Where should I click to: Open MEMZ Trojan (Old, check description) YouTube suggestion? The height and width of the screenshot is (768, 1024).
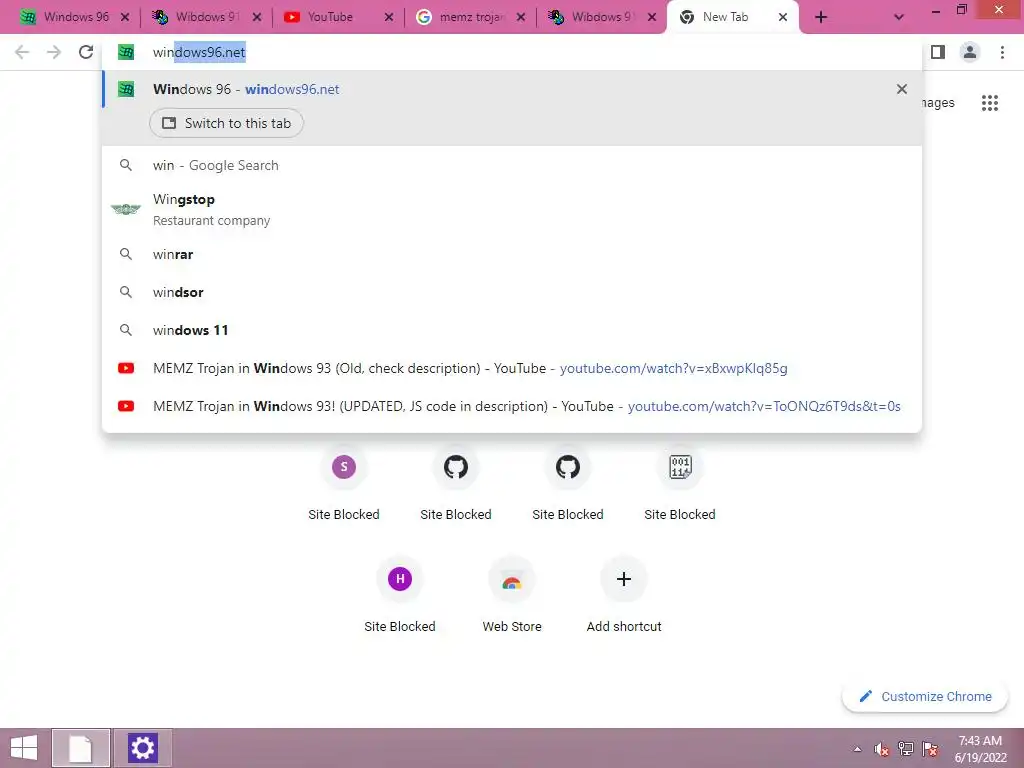pos(512,368)
